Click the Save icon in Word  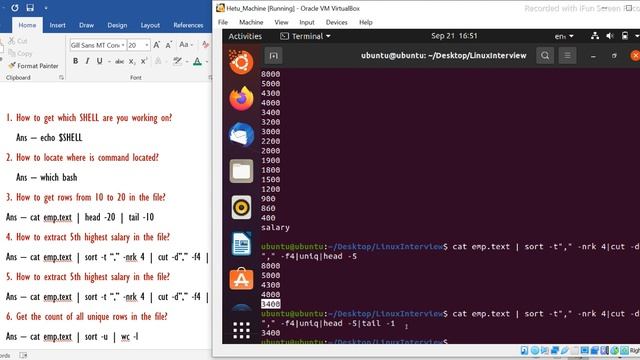tap(30, 8)
